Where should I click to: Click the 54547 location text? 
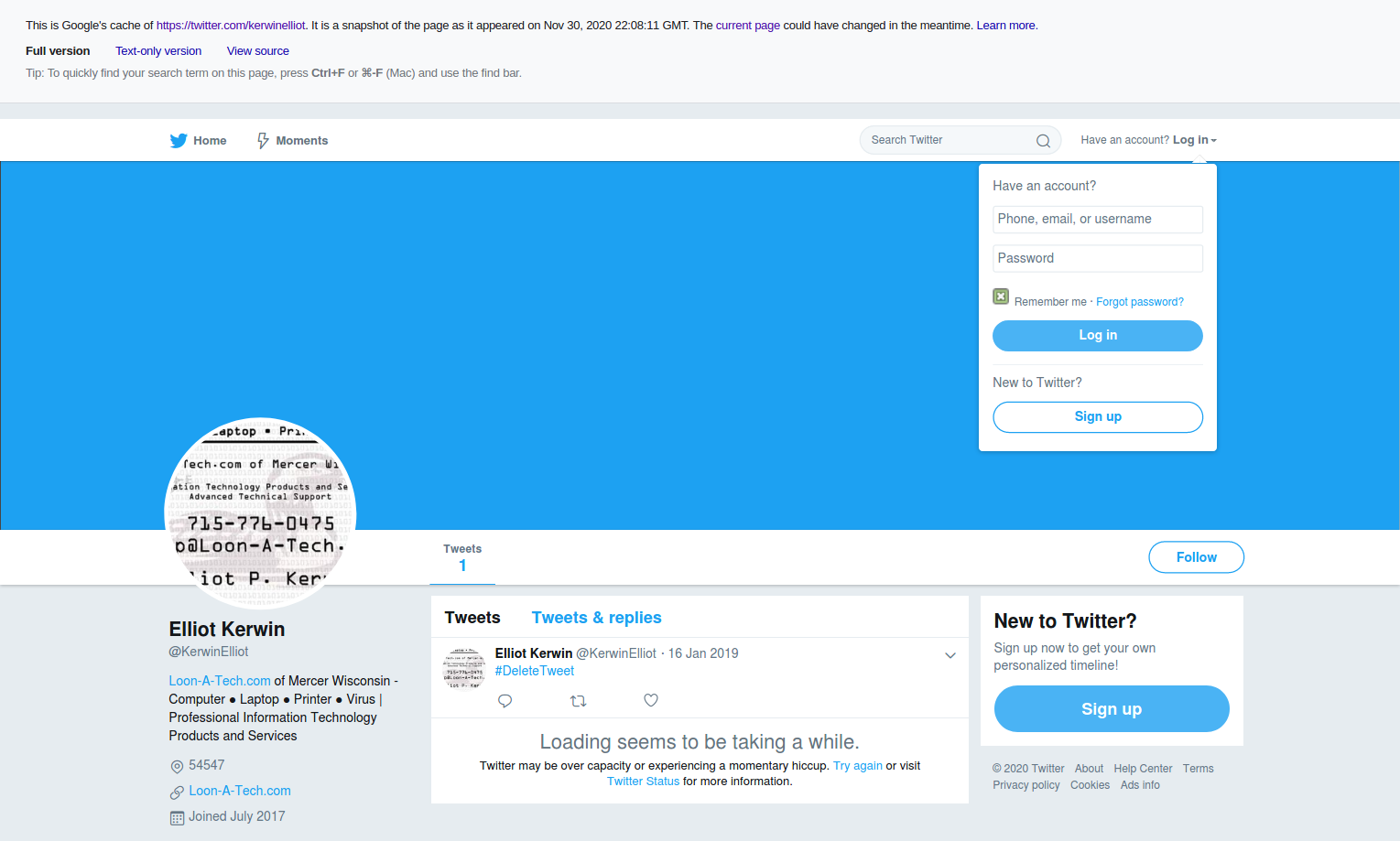pos(206,765)
